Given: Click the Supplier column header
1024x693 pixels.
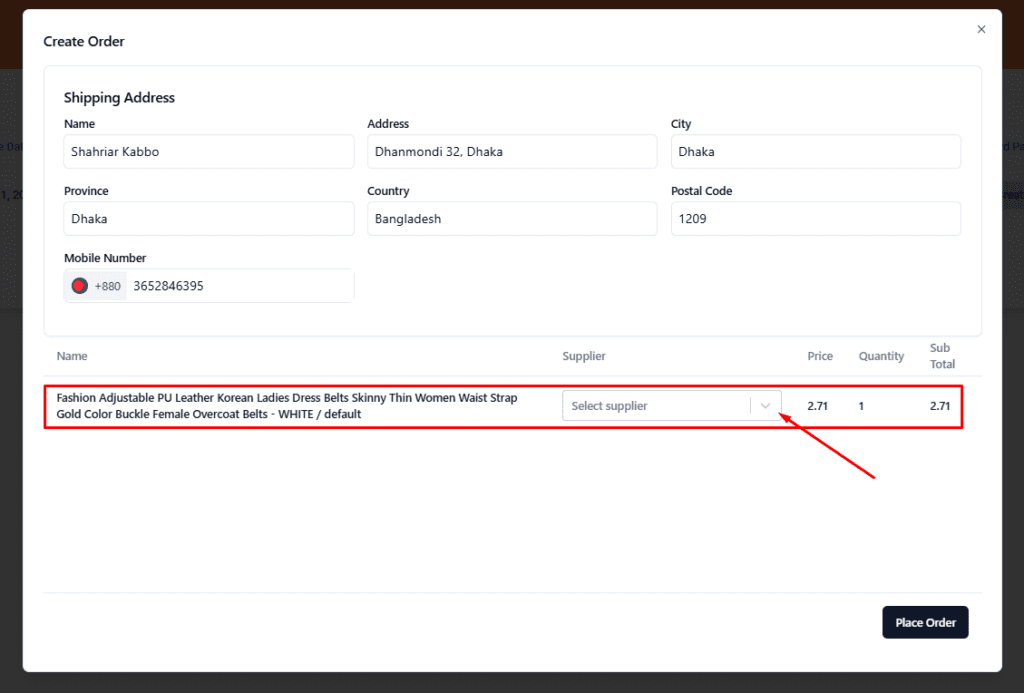Looking at the screenshot, I should tap(584, 356).
